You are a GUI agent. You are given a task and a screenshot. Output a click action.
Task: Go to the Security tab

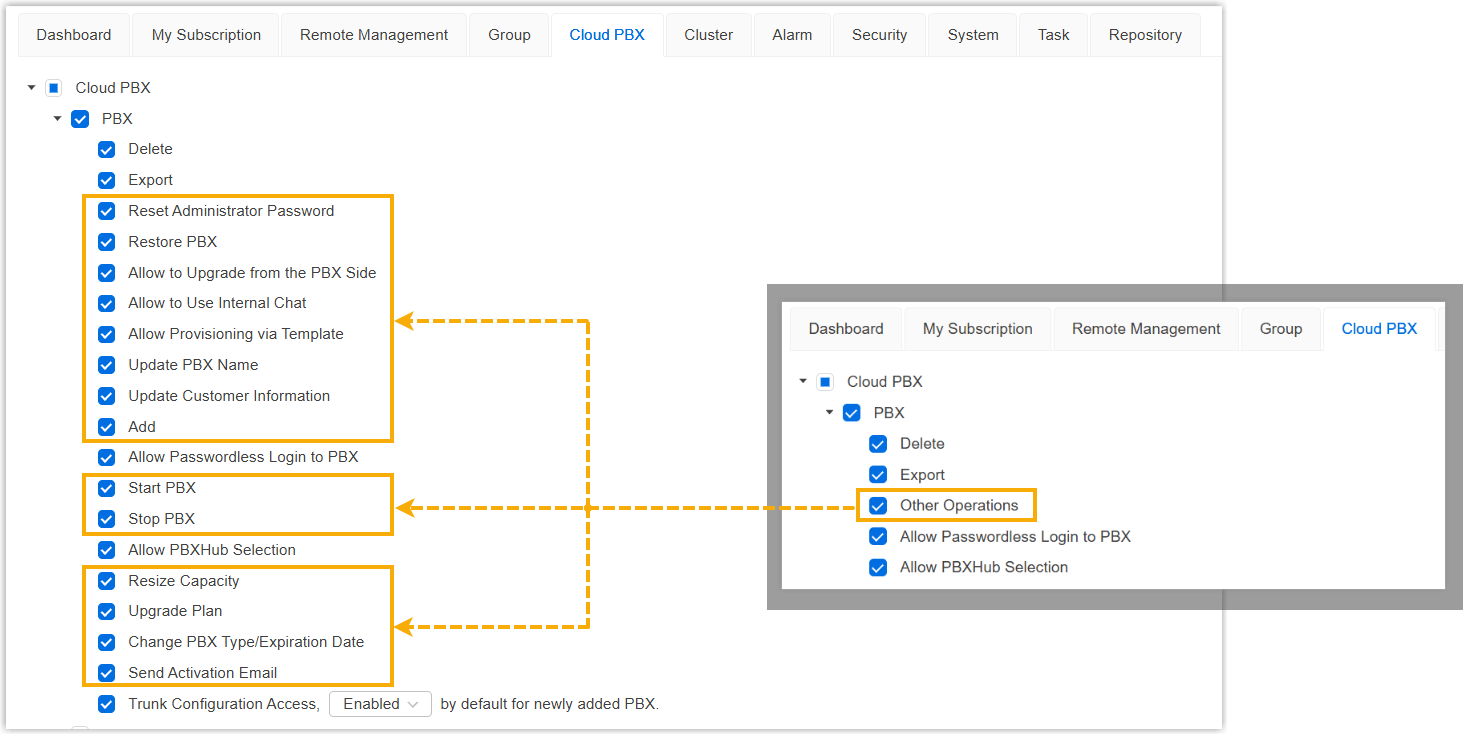coord(879,35)
